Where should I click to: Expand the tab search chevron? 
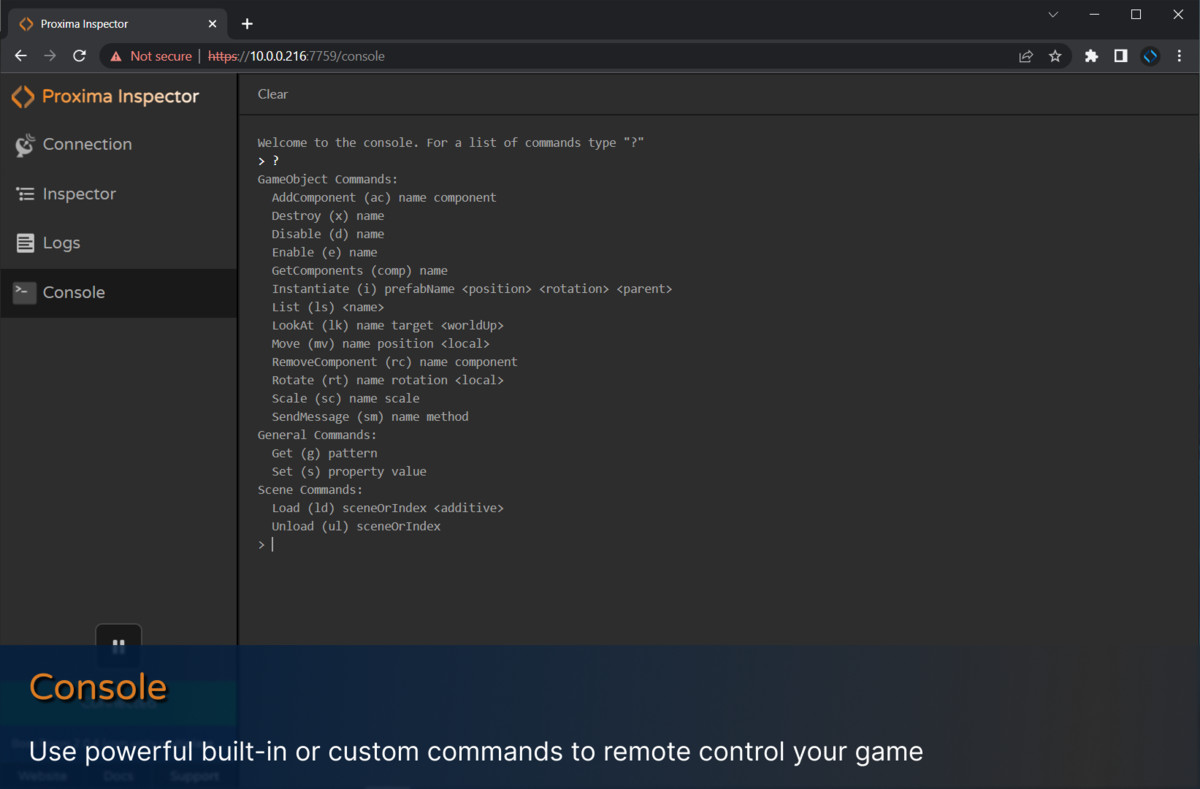click(x=1053, y=15)
